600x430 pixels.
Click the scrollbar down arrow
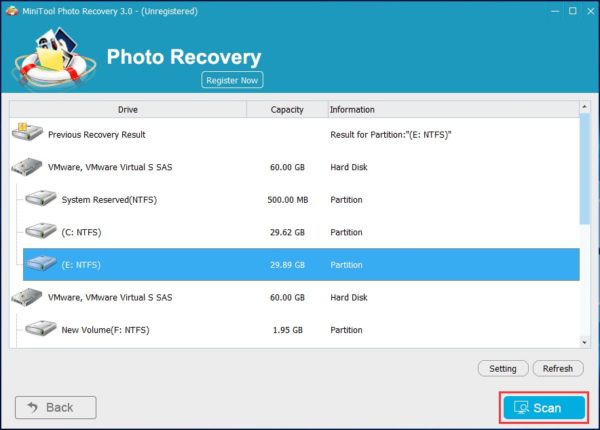point(584,342)
